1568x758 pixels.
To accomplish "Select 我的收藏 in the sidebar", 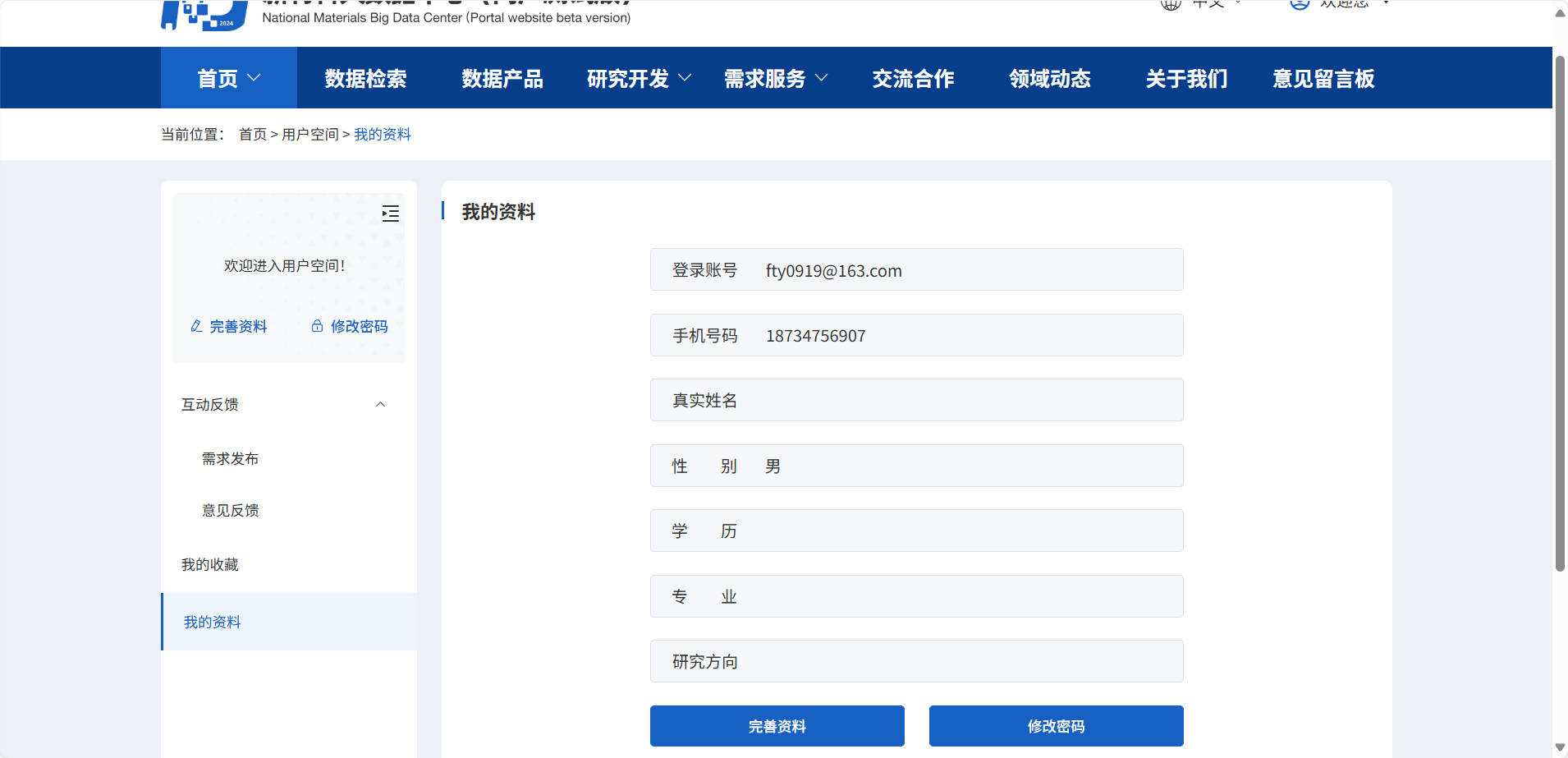I will (210, 564).
